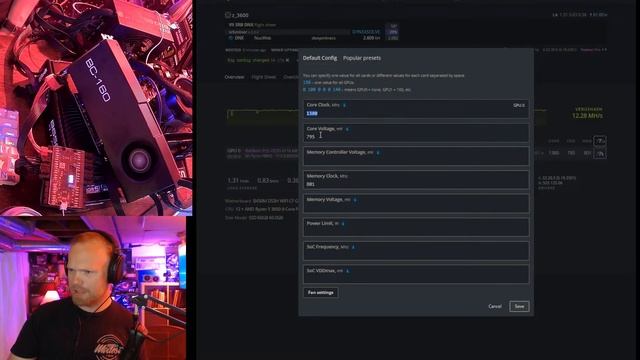Click the SoC Frequency info icon
Screen dimensions: 640x360
click(x=353, y=247)
